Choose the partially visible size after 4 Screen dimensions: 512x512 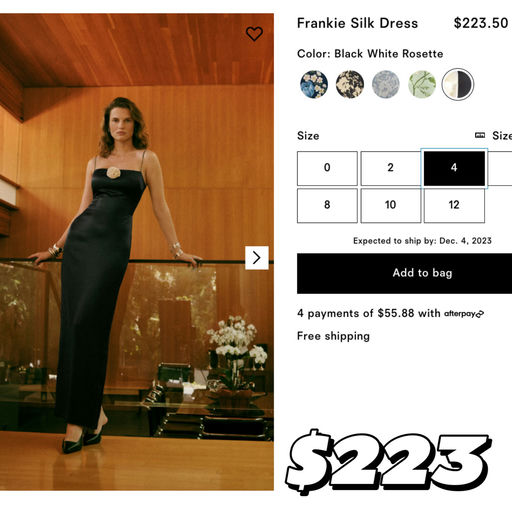pos(500,168)
